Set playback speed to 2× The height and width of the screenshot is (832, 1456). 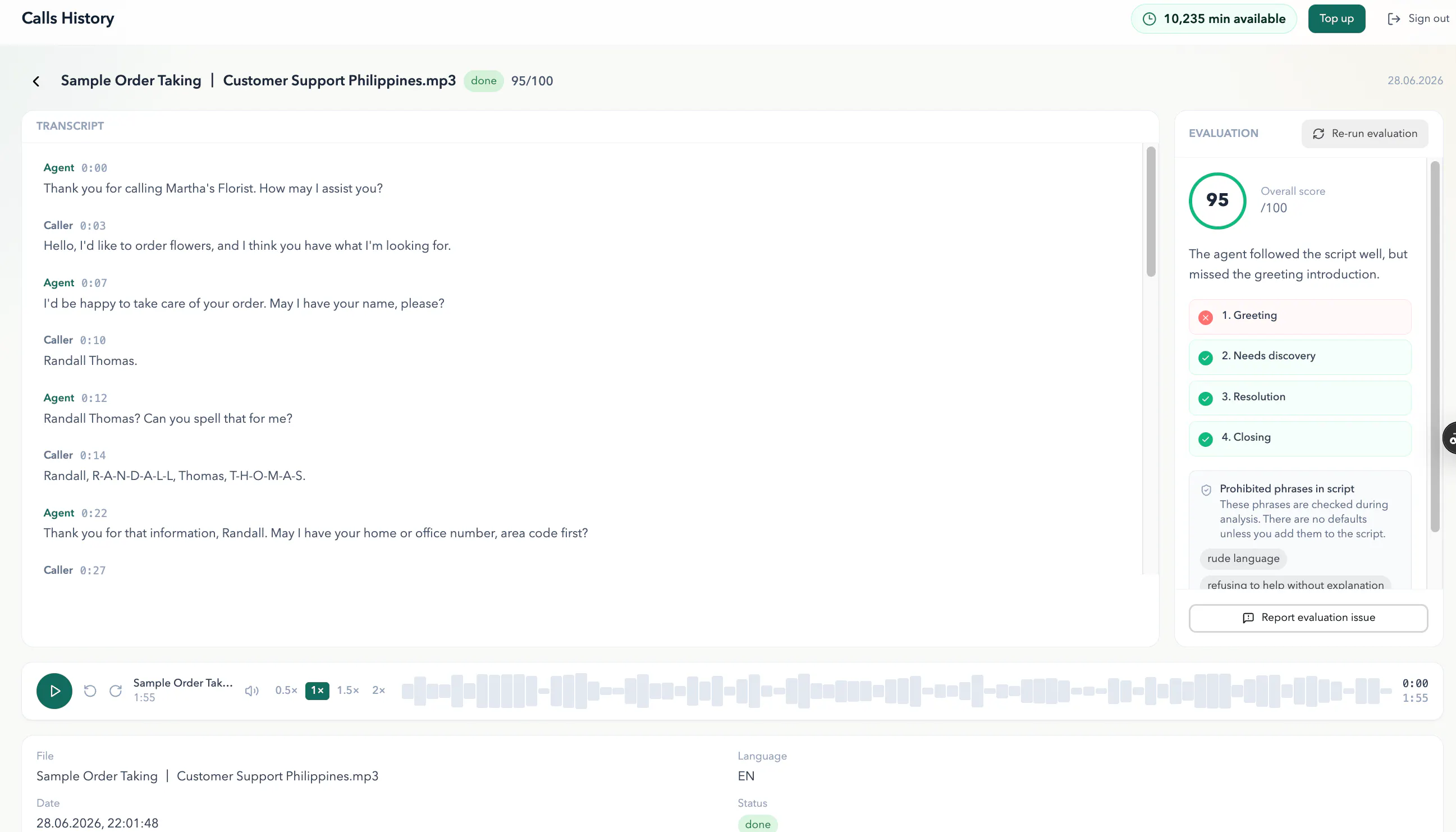[x=379, y=691]
